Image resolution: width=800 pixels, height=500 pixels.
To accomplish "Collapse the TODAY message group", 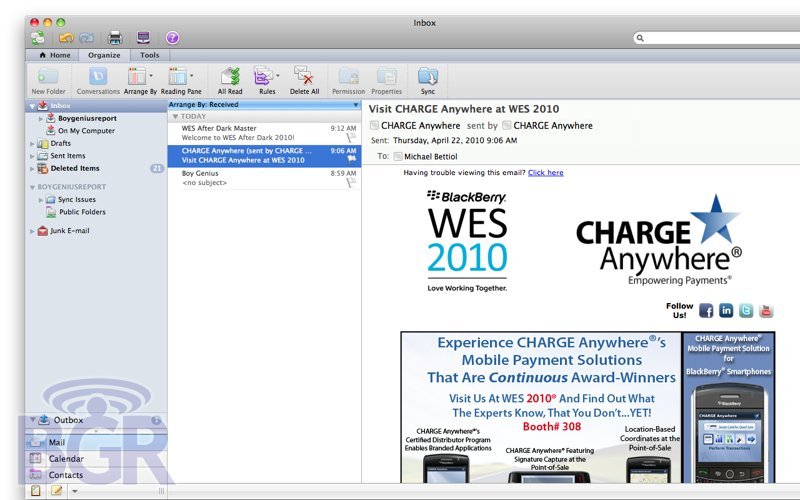I will coord(174,116).
